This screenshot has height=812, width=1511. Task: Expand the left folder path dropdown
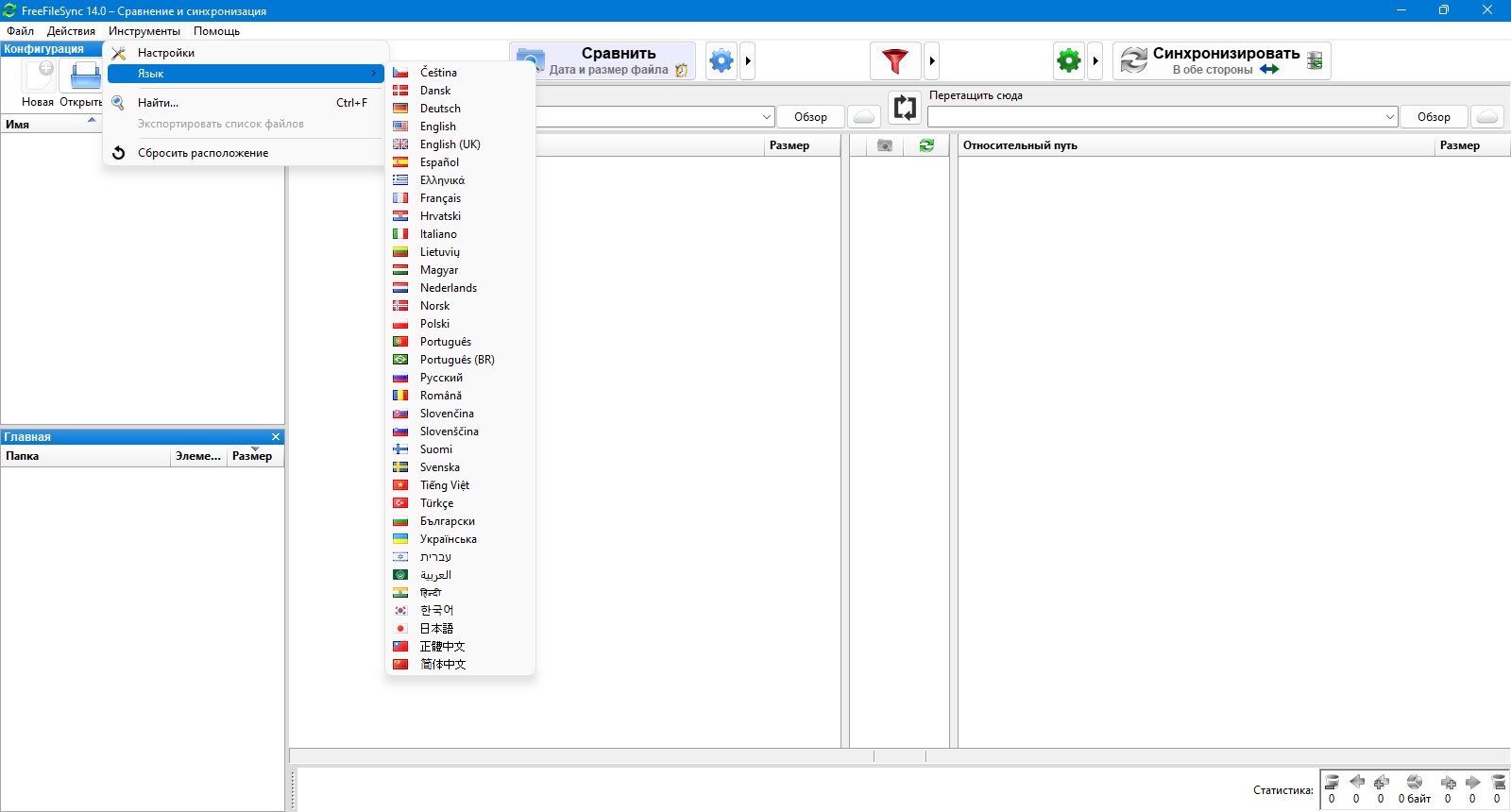point(766,117)
